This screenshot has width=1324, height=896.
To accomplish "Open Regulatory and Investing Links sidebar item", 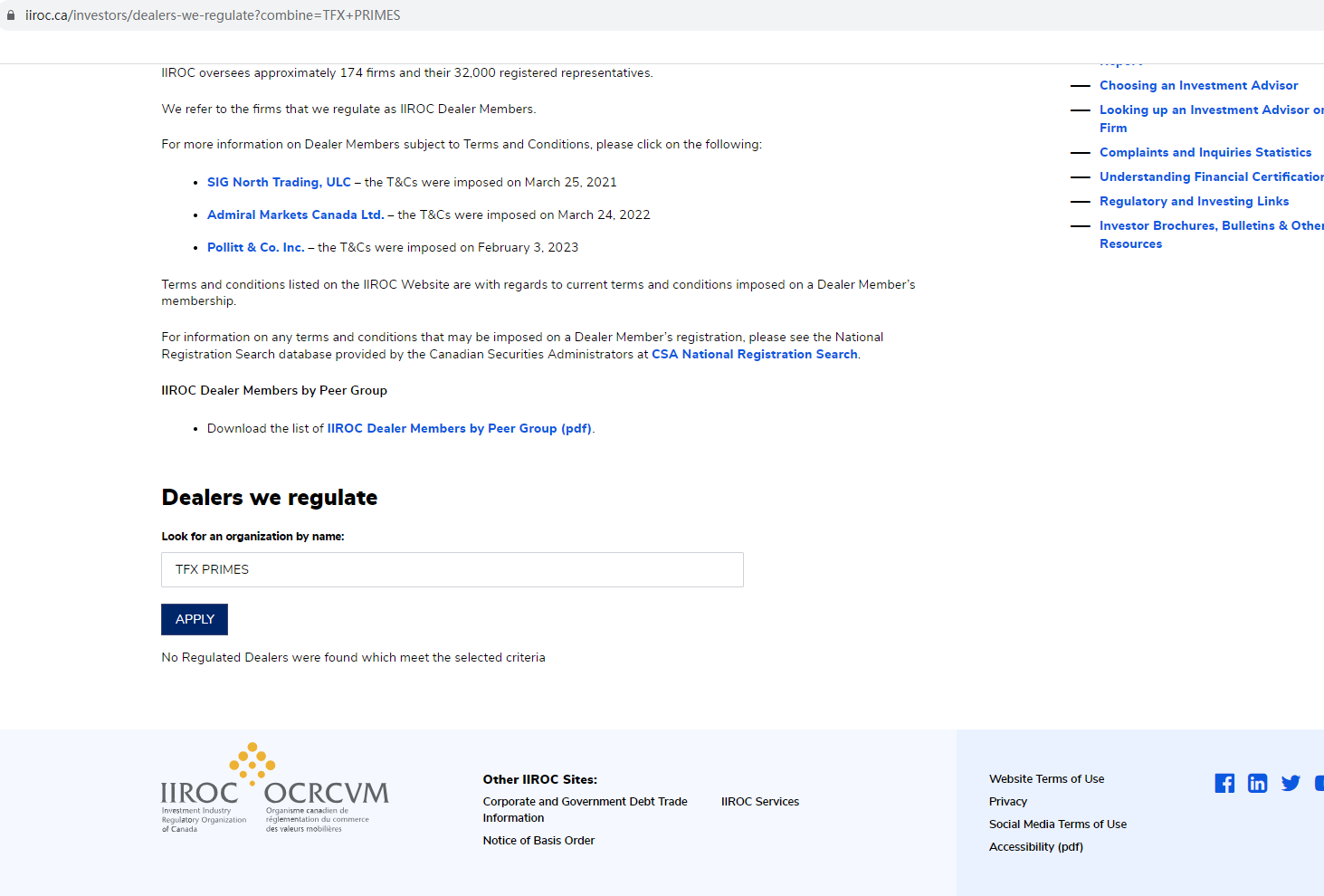I will click(1194, 201).
